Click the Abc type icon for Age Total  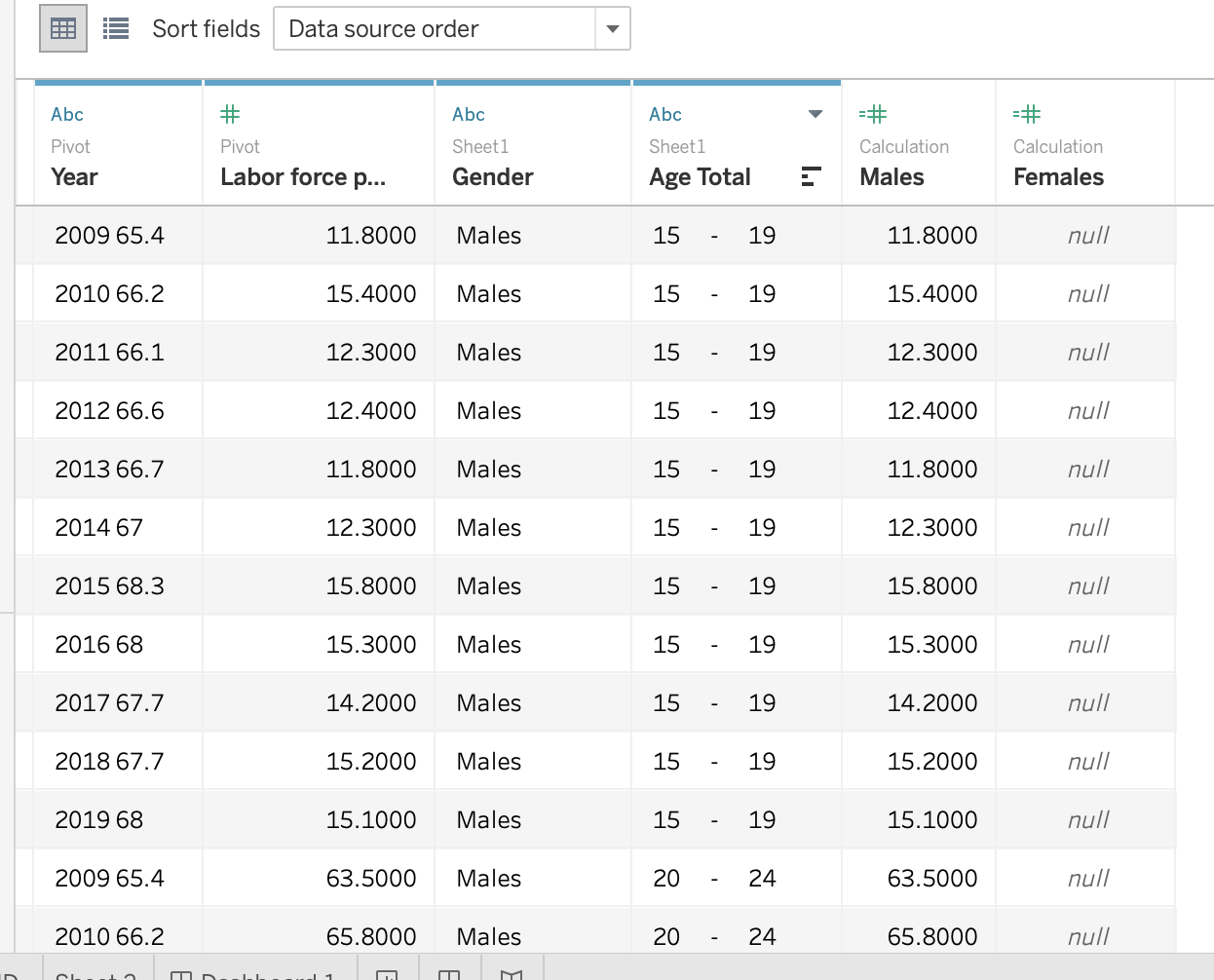point(665,114)
